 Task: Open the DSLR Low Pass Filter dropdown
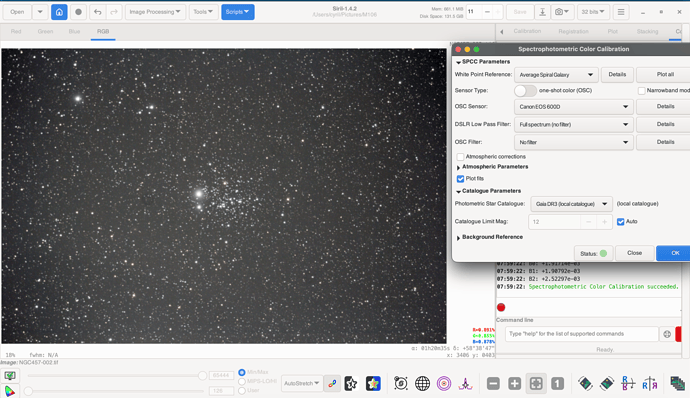pos(573,125)
